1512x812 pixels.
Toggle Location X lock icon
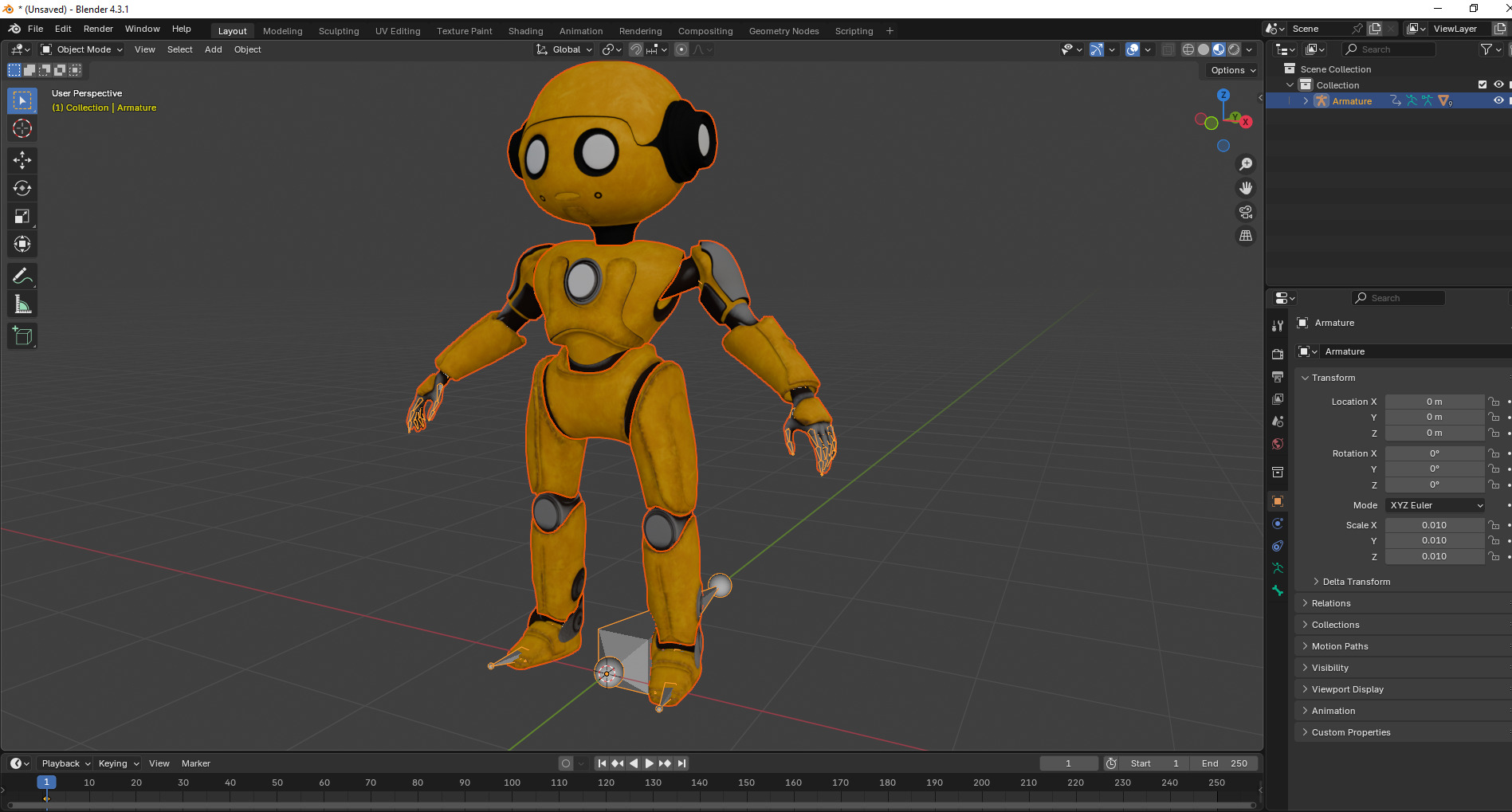click(1494, 402)
